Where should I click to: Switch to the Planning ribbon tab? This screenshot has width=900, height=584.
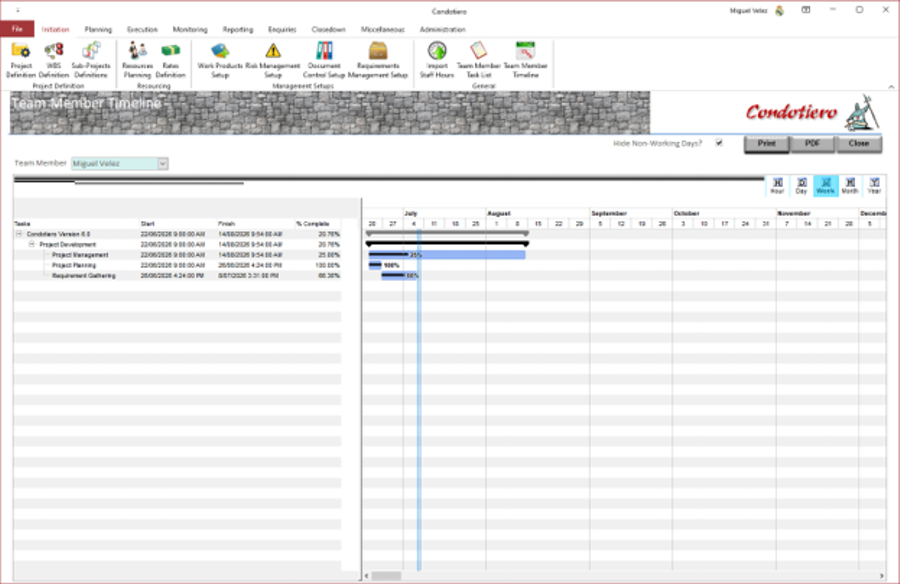[x=98, y=29]
